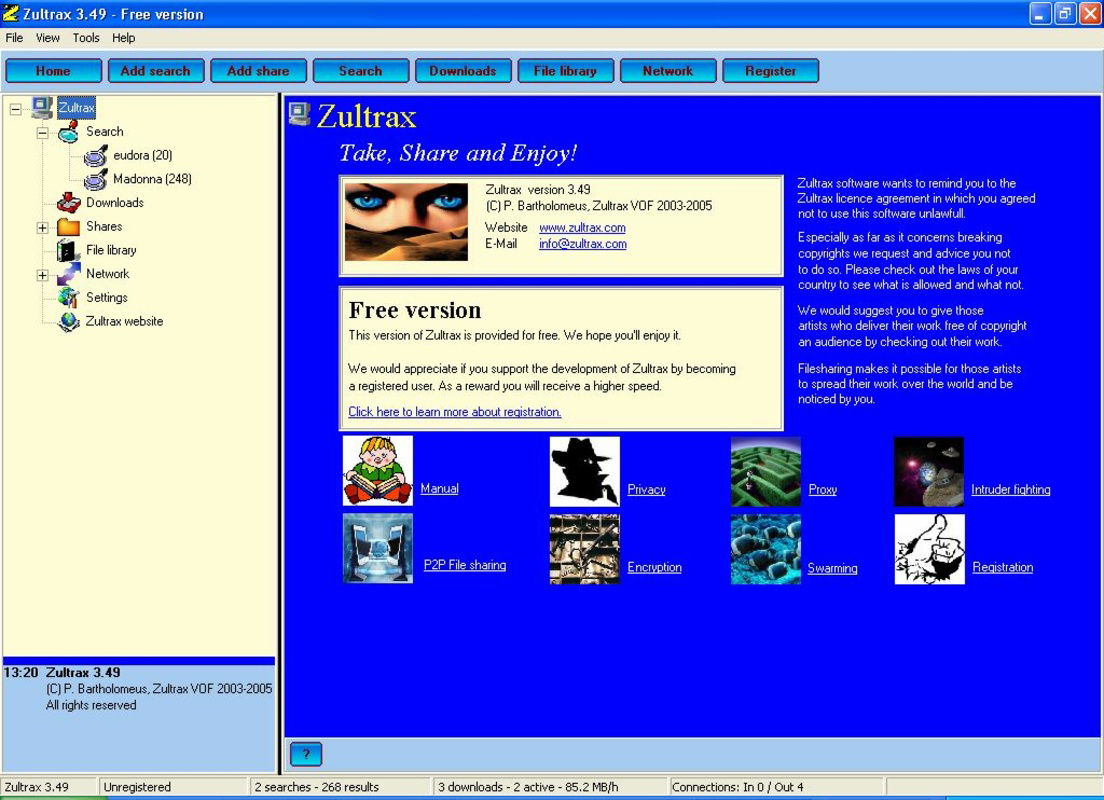Click the 'Zultrax 3.49' log entry at 13:20
The height and width of the screenshot is (800, 1104).
pos(83,673)
